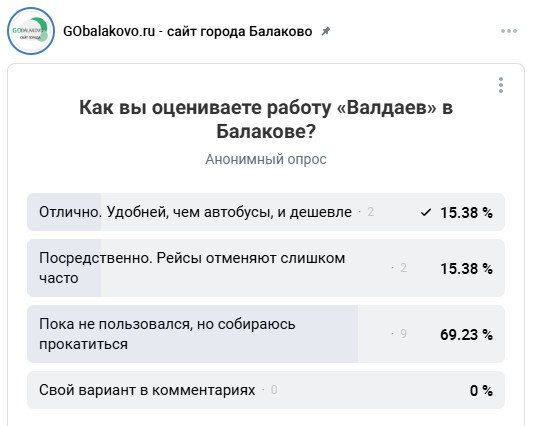Open poll vertical three-dot menu
Viewport: 536px width, 426px height.
pyautogui.click(x=501, y=85)
